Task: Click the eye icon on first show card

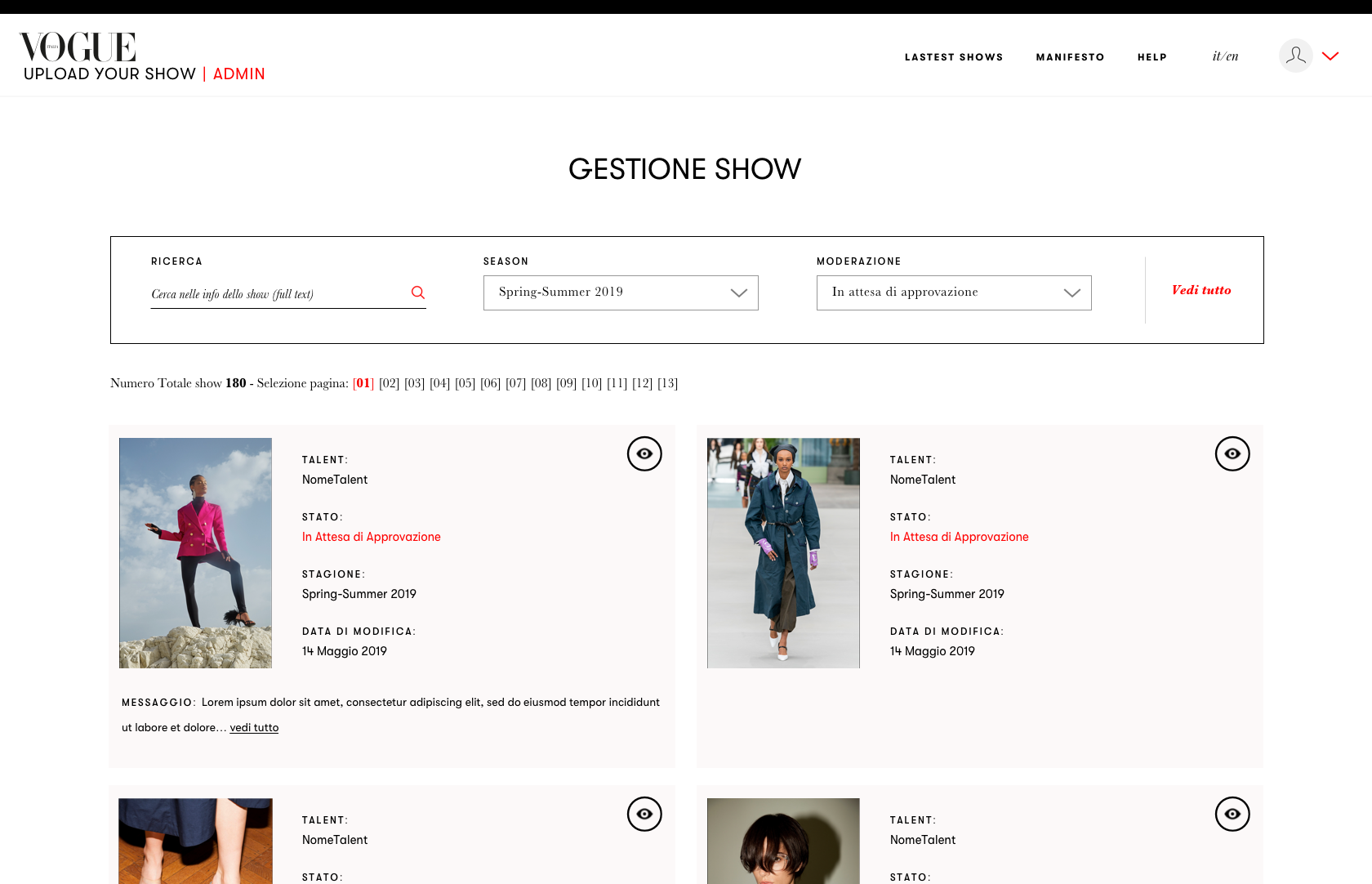Action: [x=644, y=453]
